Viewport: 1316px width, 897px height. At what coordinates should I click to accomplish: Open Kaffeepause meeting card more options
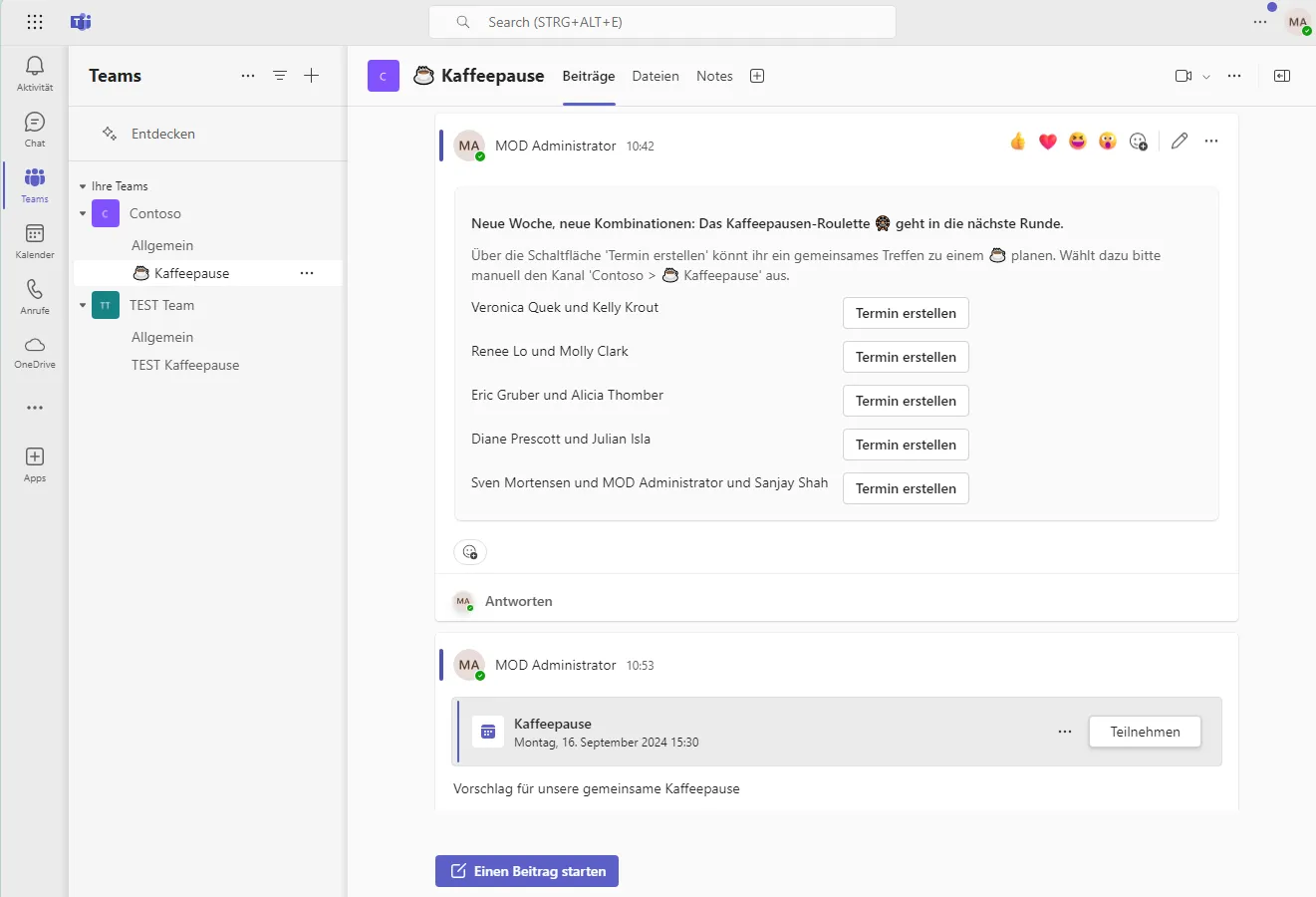pos(1065,732)
